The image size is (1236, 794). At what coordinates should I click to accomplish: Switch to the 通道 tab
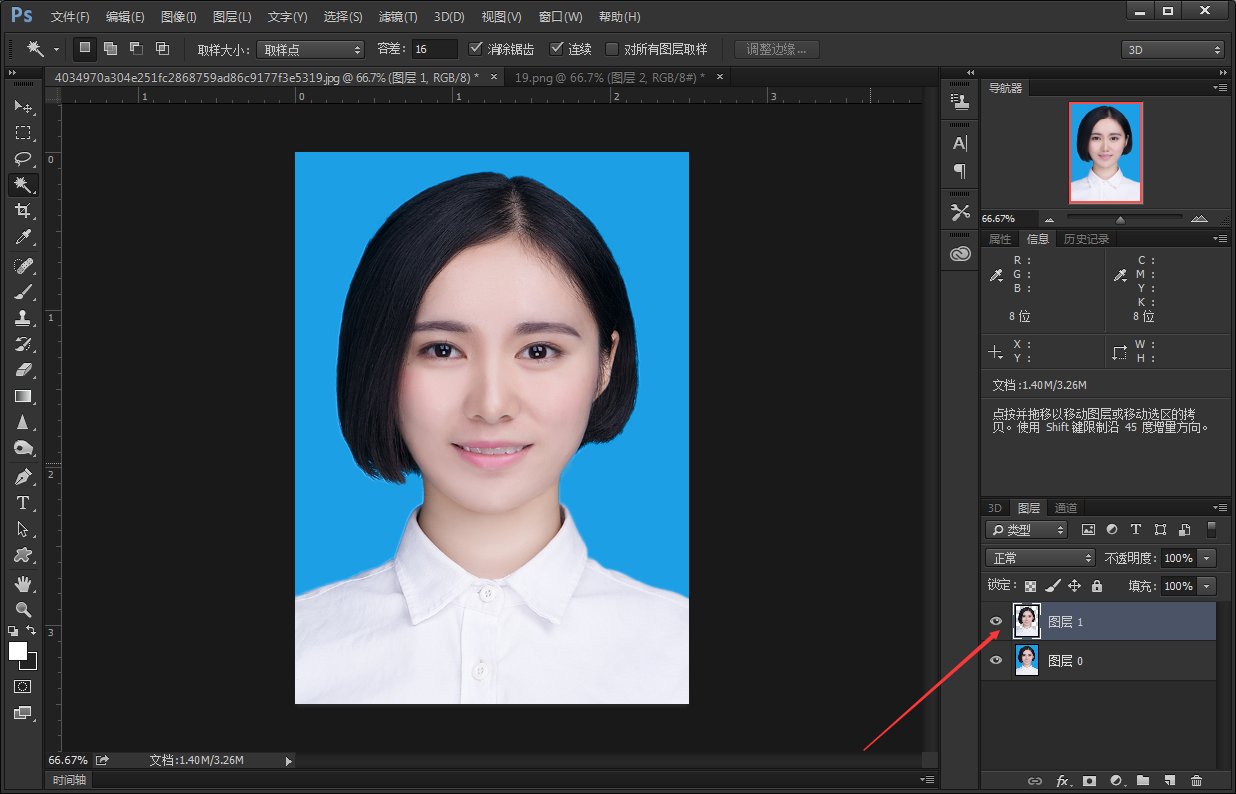point(1066,508)
